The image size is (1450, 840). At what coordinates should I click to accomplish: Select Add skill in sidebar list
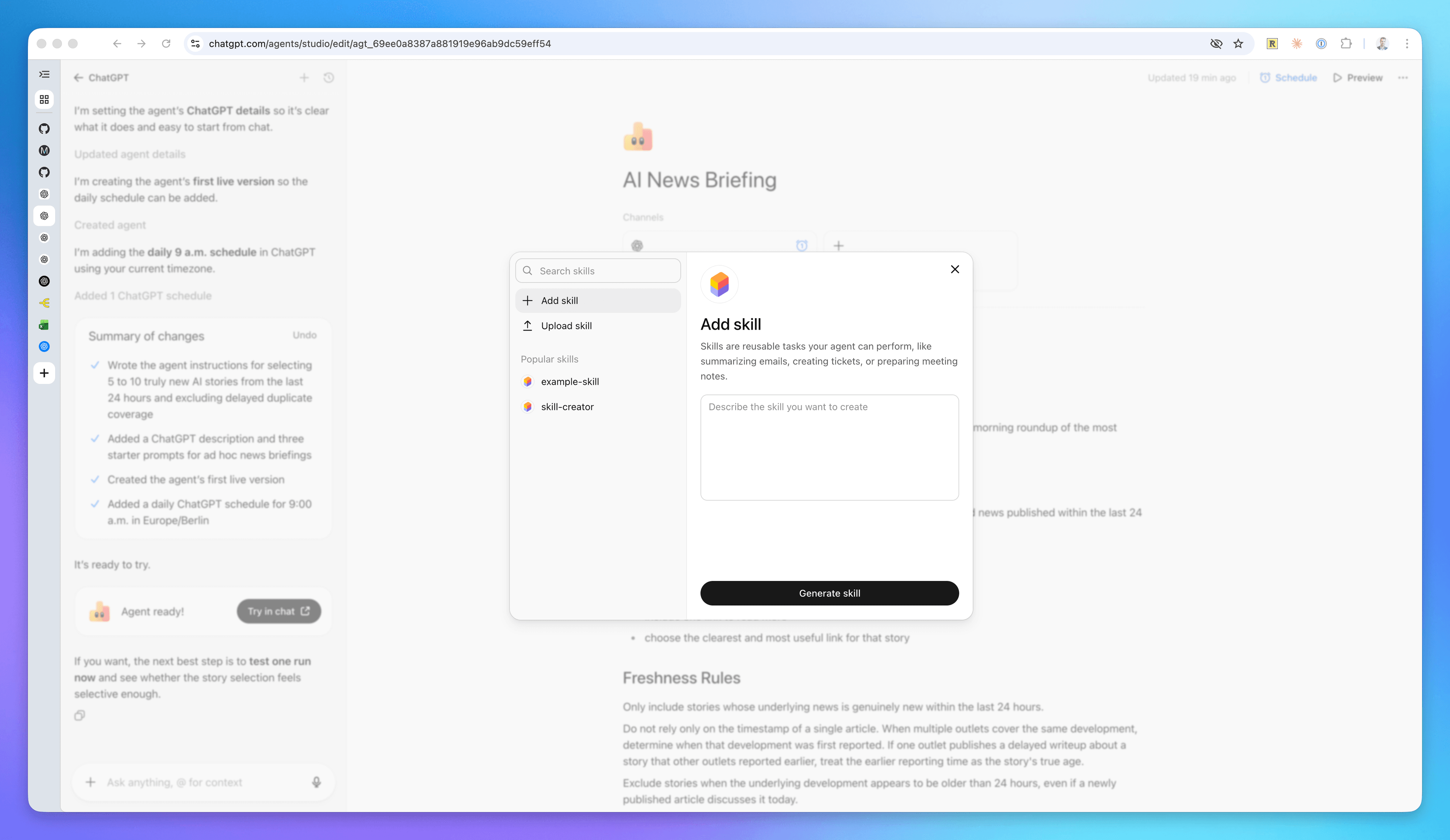[x=559, y=301]
